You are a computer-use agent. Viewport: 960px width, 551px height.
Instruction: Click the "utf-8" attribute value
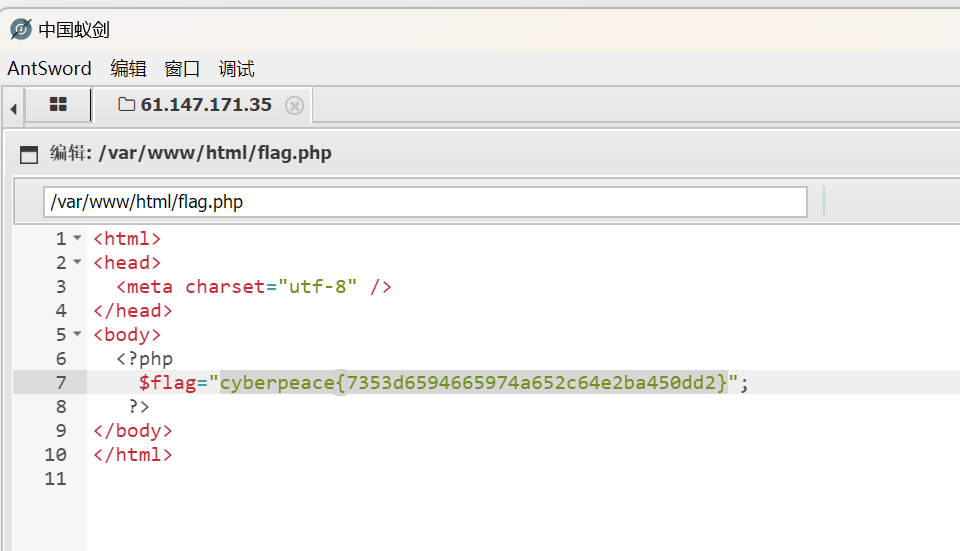pyautogui.click(x=318, y=287)
